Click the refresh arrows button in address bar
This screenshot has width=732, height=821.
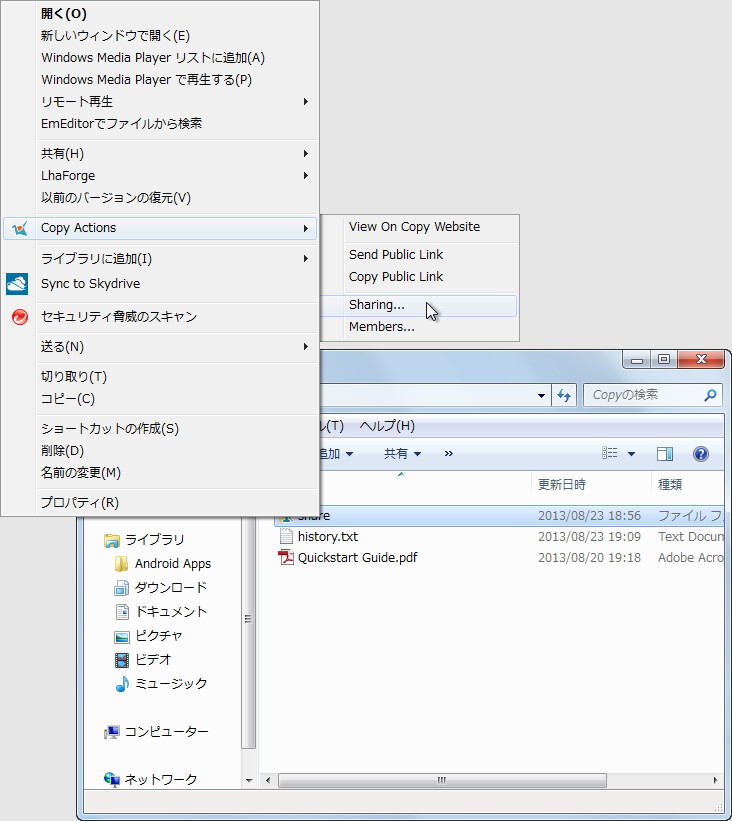(564, 395)
